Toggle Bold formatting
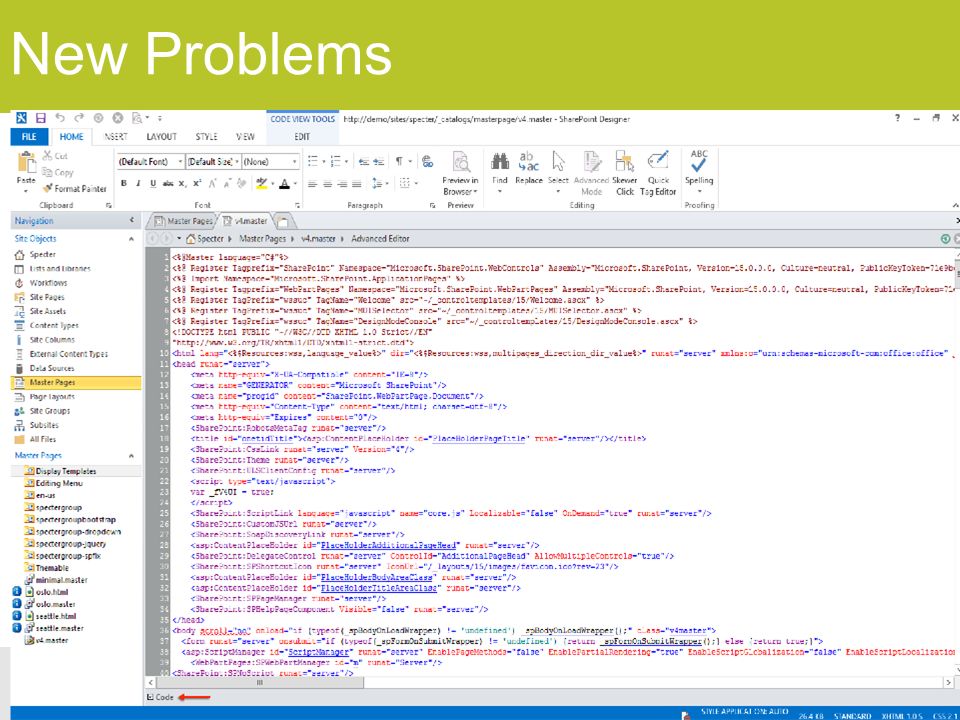 click(x=124, y=183)
